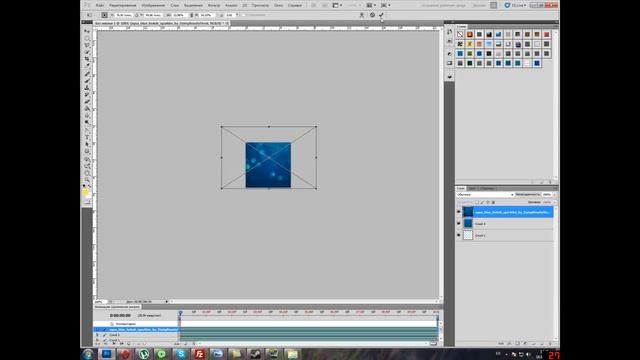Expand Слой 1 track in the timeline
Viewport: 640px width, 360px height.
(x=97, y=340)
